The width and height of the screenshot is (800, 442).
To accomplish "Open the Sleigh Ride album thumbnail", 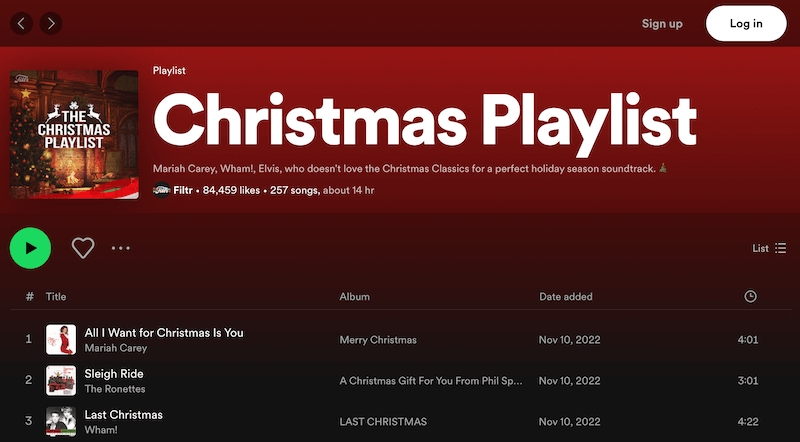I will (61, 381).
